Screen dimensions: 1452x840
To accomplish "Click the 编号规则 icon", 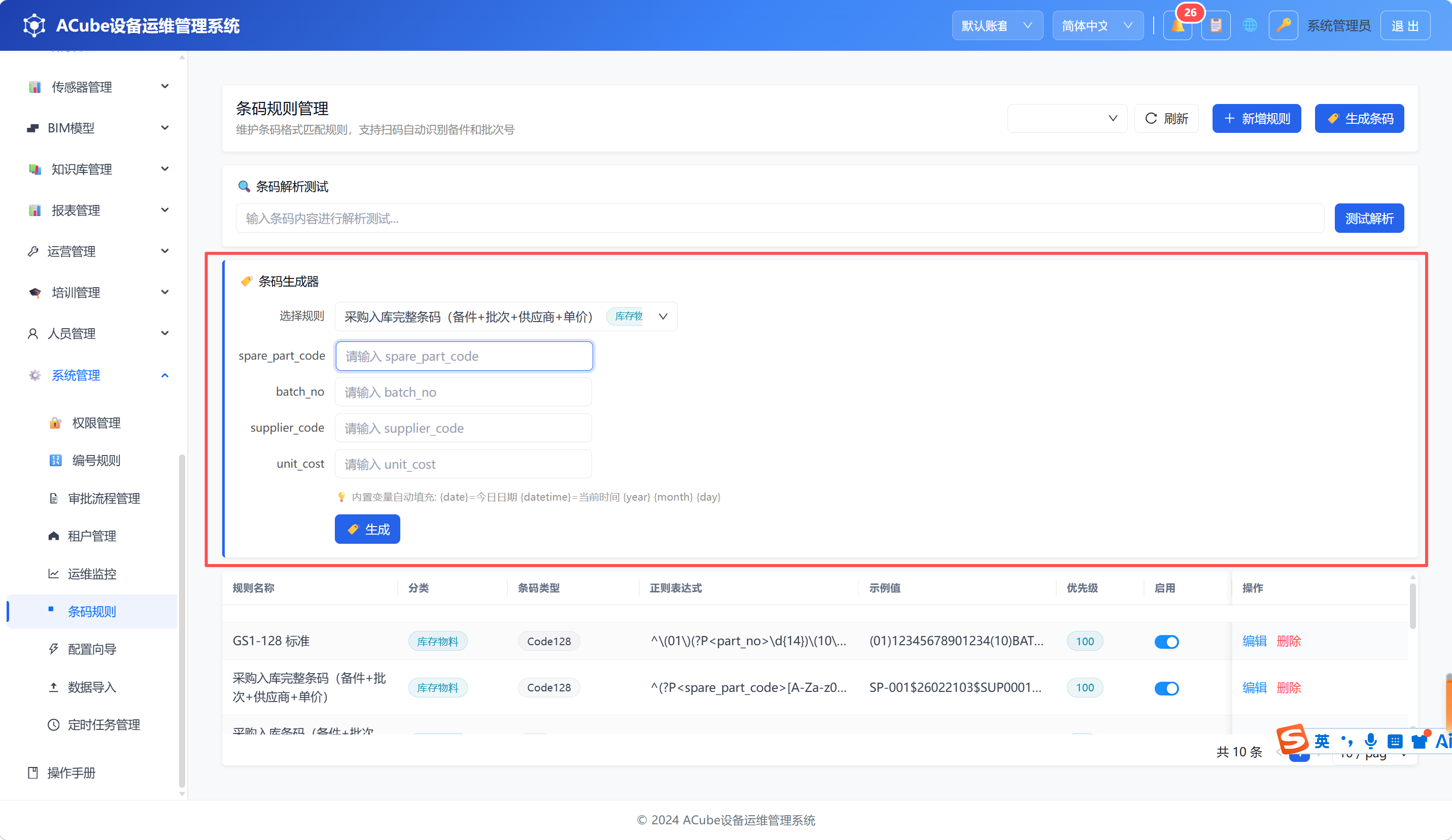I will 55,461.
